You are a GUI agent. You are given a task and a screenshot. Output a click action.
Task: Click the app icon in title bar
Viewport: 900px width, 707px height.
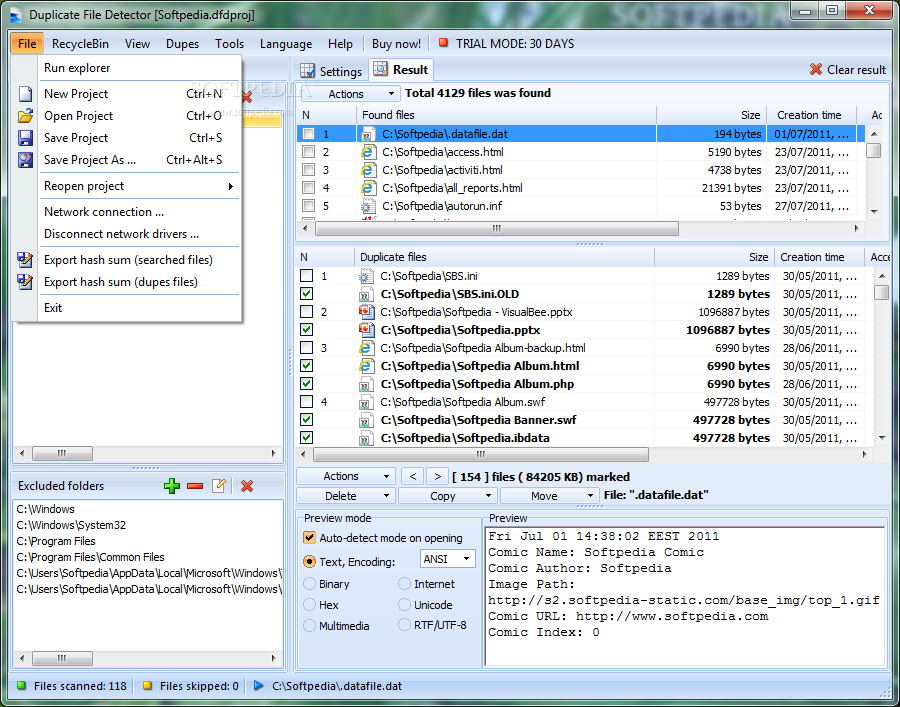pos(15,14)
